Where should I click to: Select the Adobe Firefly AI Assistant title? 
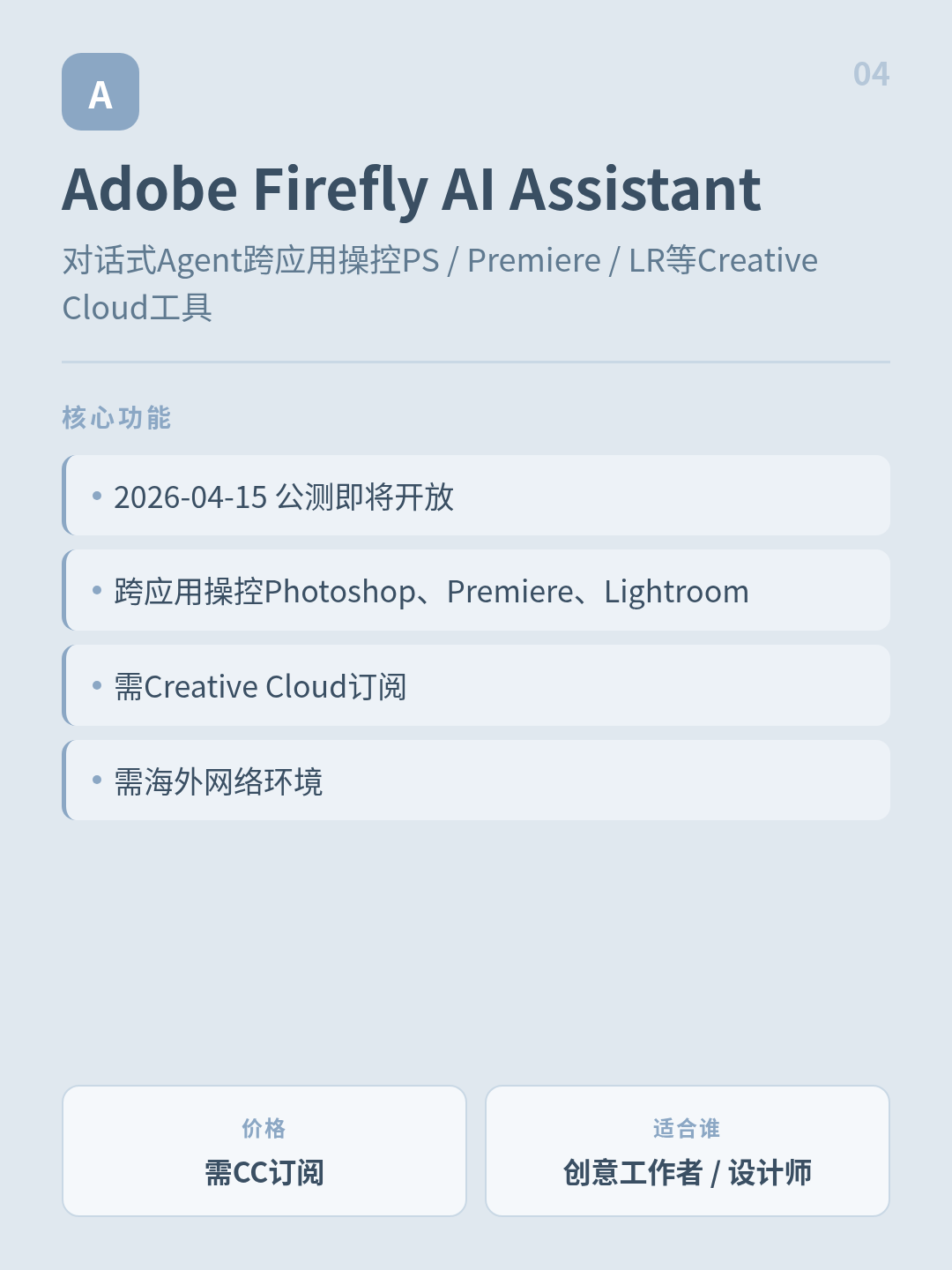click(412, 190)
